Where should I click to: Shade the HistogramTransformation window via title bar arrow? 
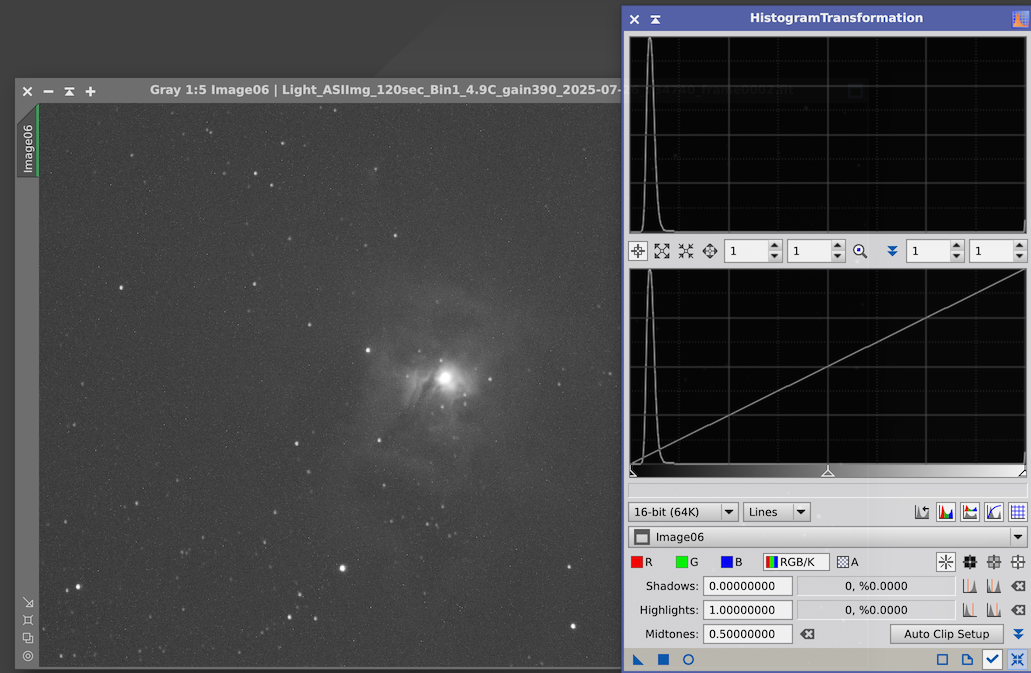coord(655,19)
